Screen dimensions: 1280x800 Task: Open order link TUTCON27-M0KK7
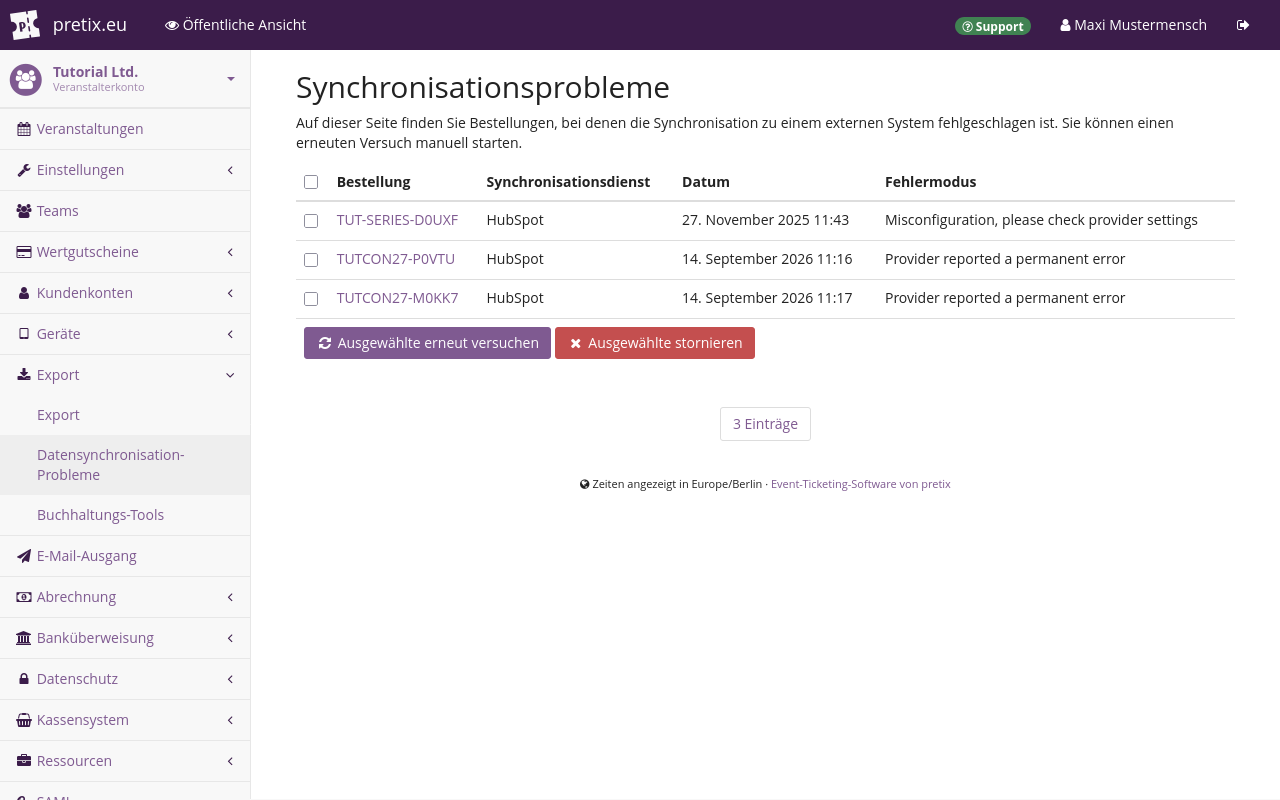click(x=397, y=298)
